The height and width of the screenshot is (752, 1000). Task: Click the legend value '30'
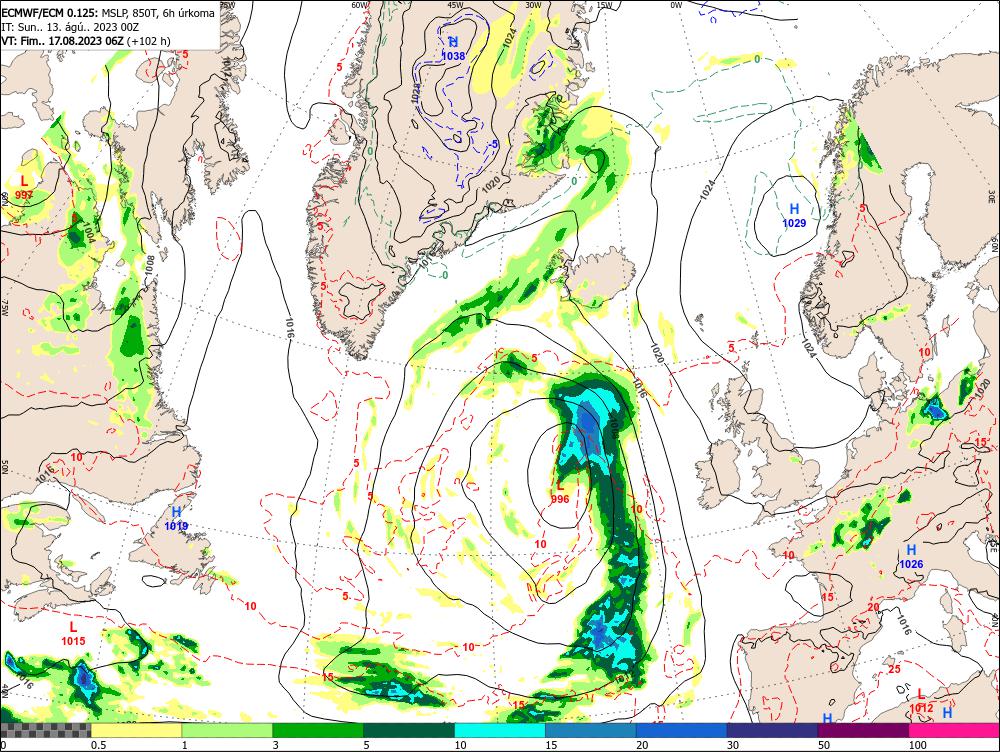pos(733,745)
